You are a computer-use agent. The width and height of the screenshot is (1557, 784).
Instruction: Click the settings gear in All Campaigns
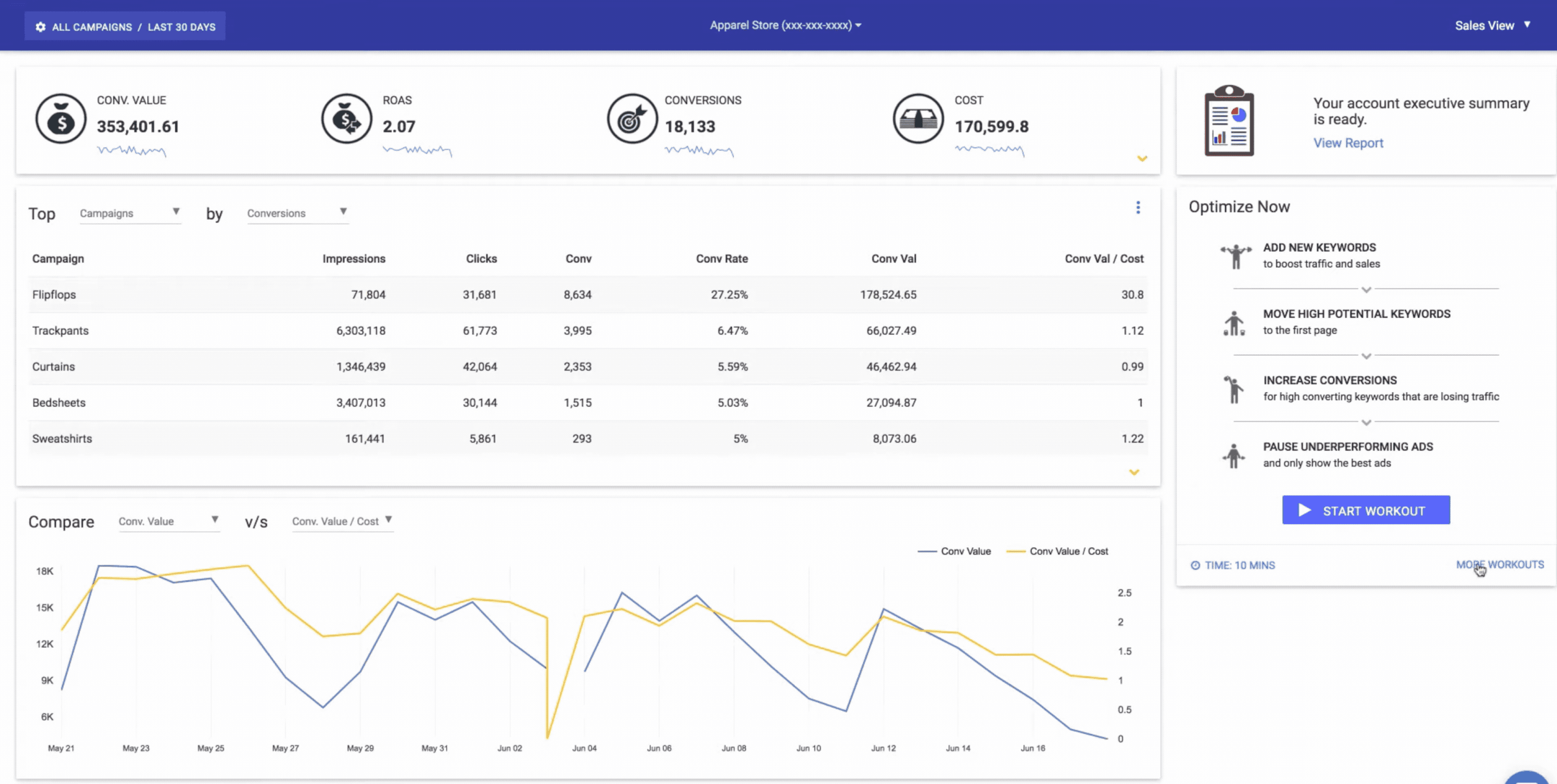[40, 26]
